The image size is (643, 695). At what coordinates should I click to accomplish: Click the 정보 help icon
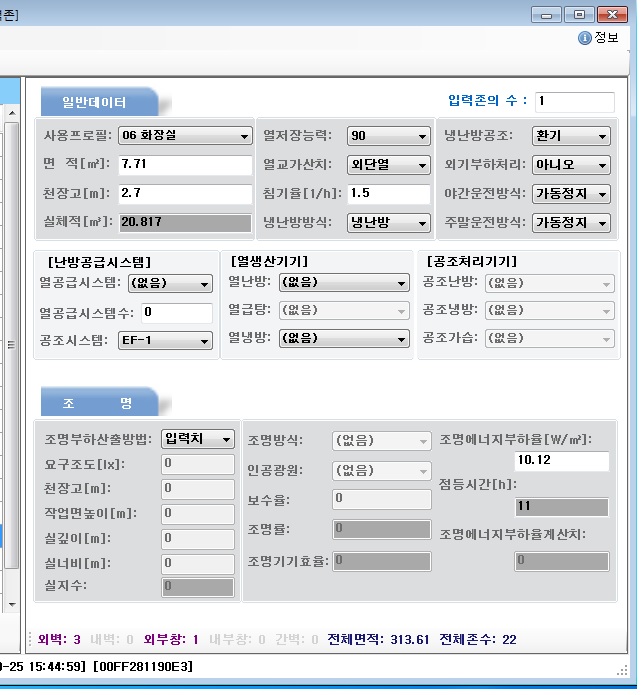tap(585, 38)
